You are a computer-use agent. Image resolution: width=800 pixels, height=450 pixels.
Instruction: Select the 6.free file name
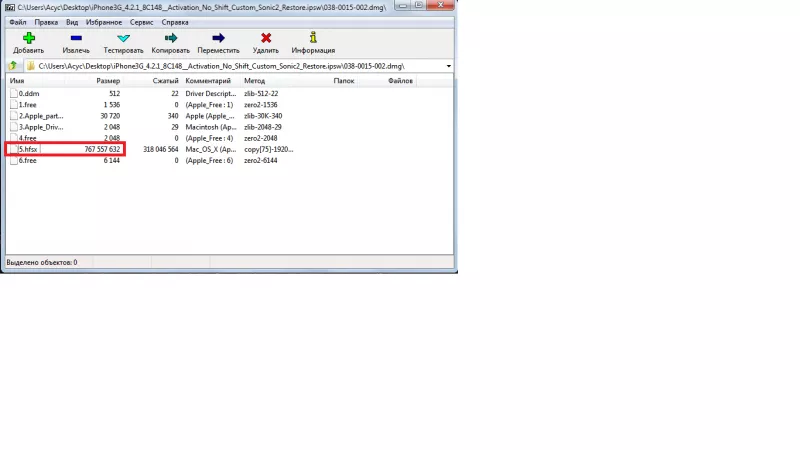[x=28, y=161]
